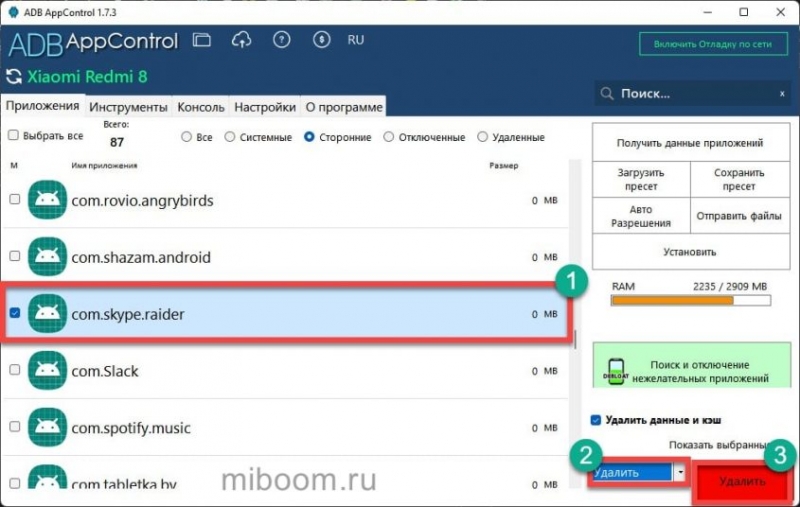This screenshot has height=507, width=800.
Task: Switch language via RU label
Action: click(356, 40)
